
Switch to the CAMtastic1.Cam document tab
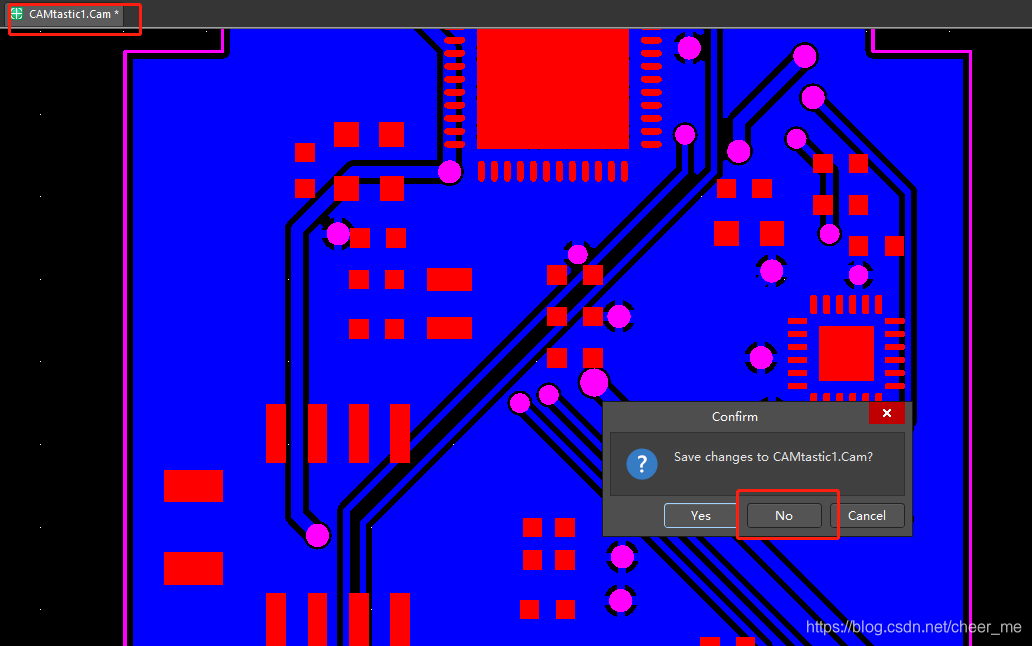click(x=70, y=14)
